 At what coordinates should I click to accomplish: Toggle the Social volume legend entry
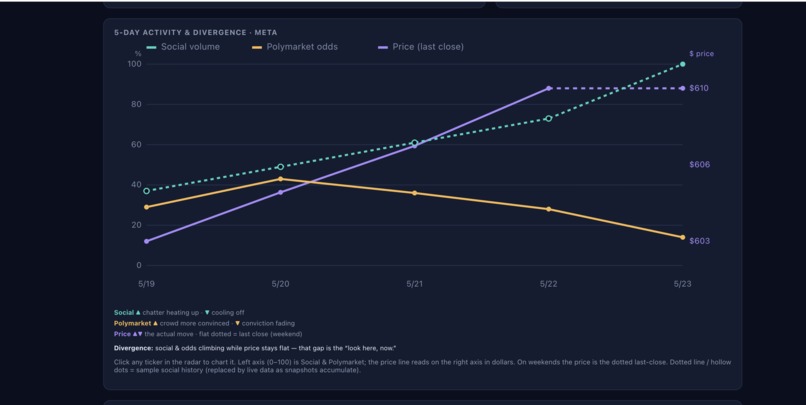pyautogui.click(x=183, y=47)
